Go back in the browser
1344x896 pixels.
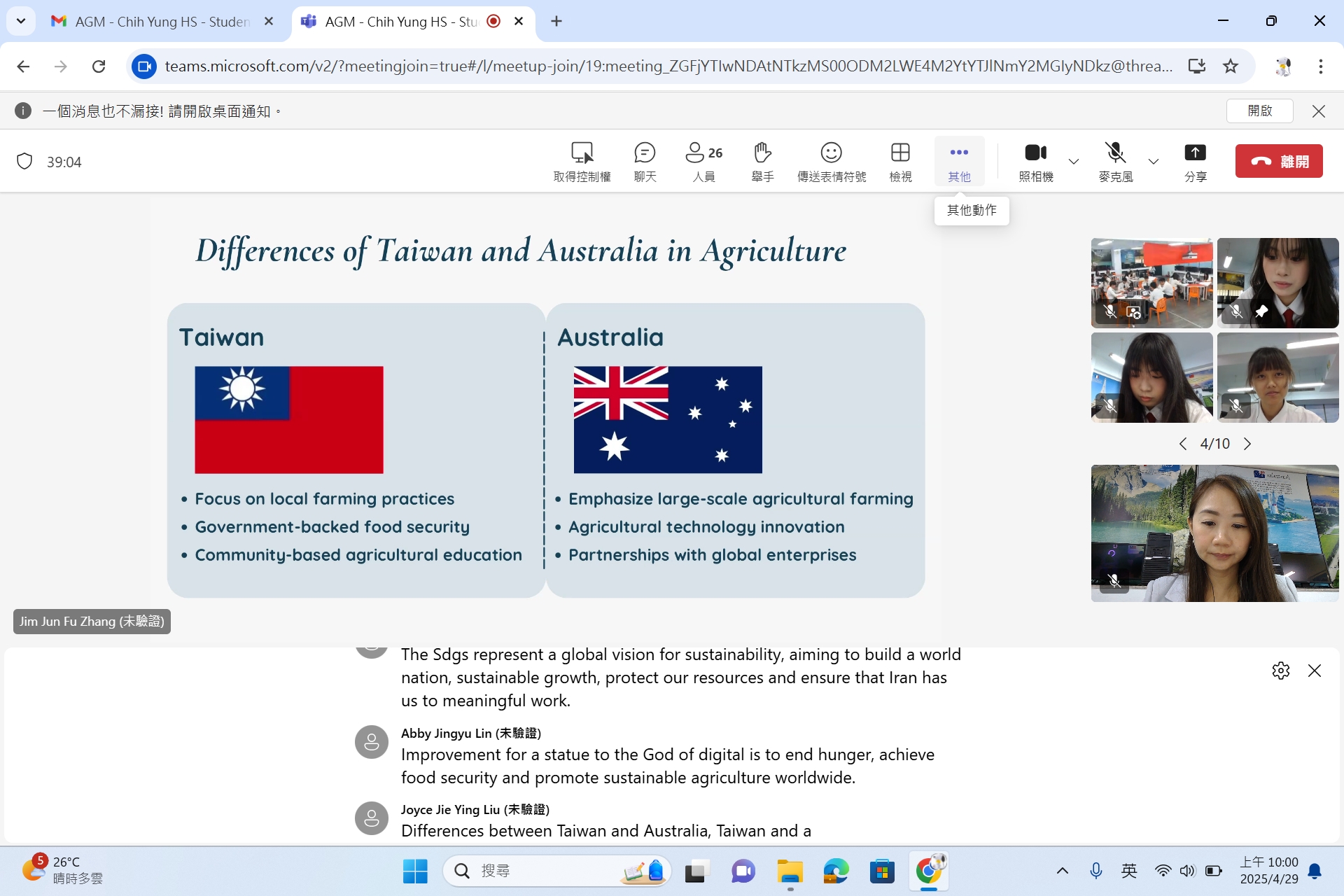click(23, 66)
